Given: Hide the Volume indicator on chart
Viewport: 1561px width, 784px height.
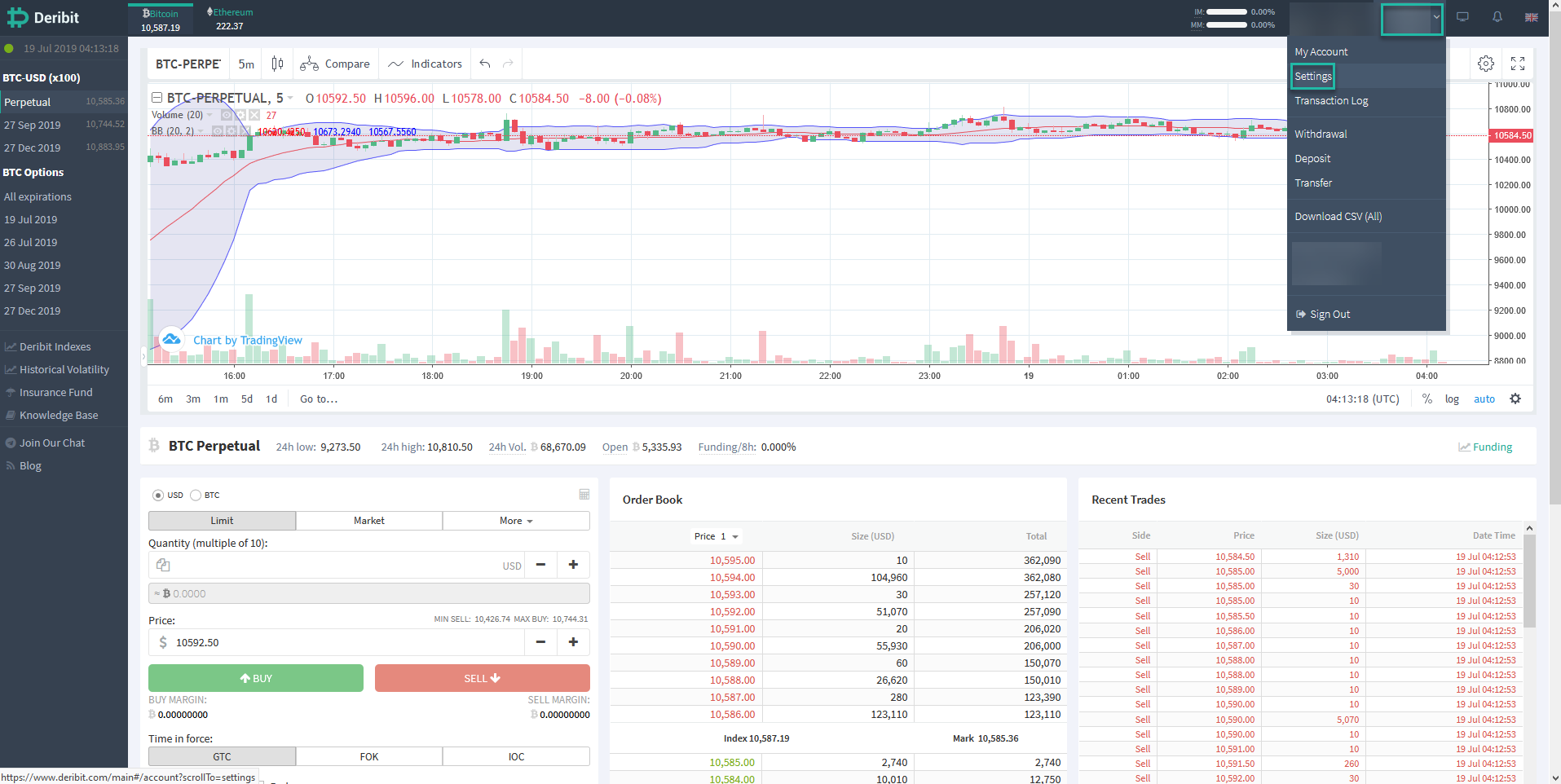Looking at the screenshot, I should click(x=227, y=115).
